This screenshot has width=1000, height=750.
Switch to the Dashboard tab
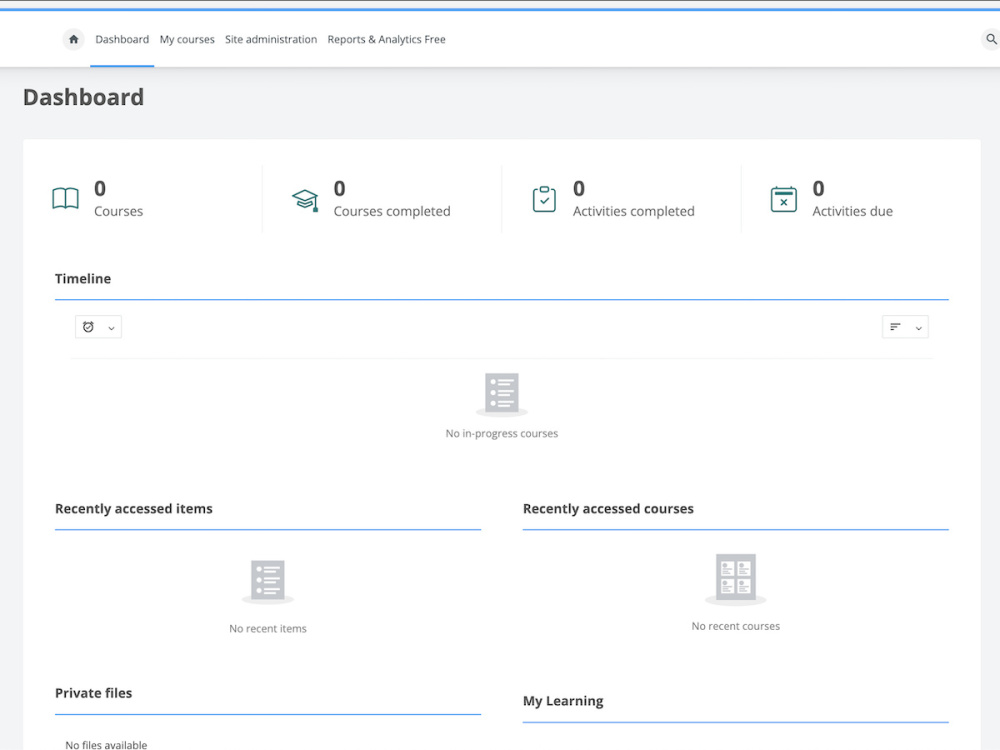coord(122,40)
